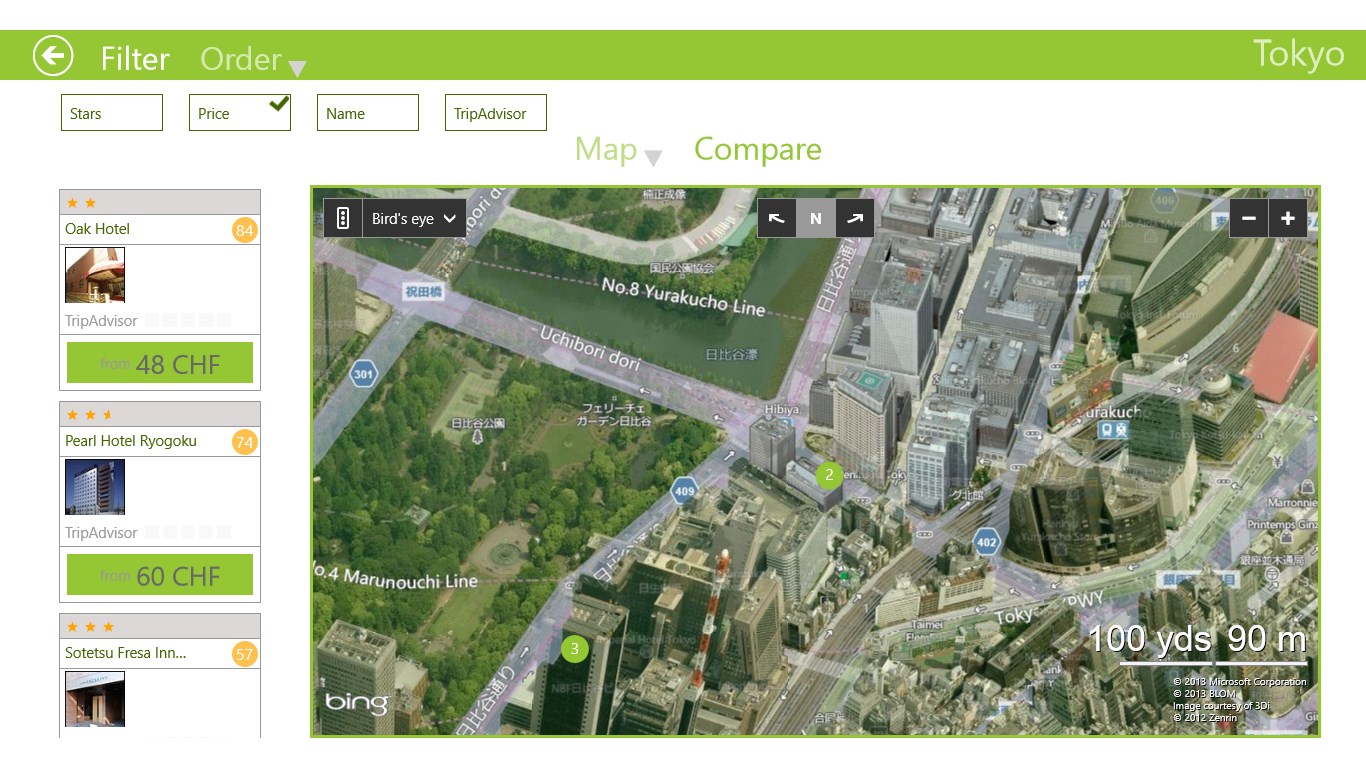Screen dimensions: 1366x768
Task: Enable the TripAdvisor sort option
Action: (495, 113)
